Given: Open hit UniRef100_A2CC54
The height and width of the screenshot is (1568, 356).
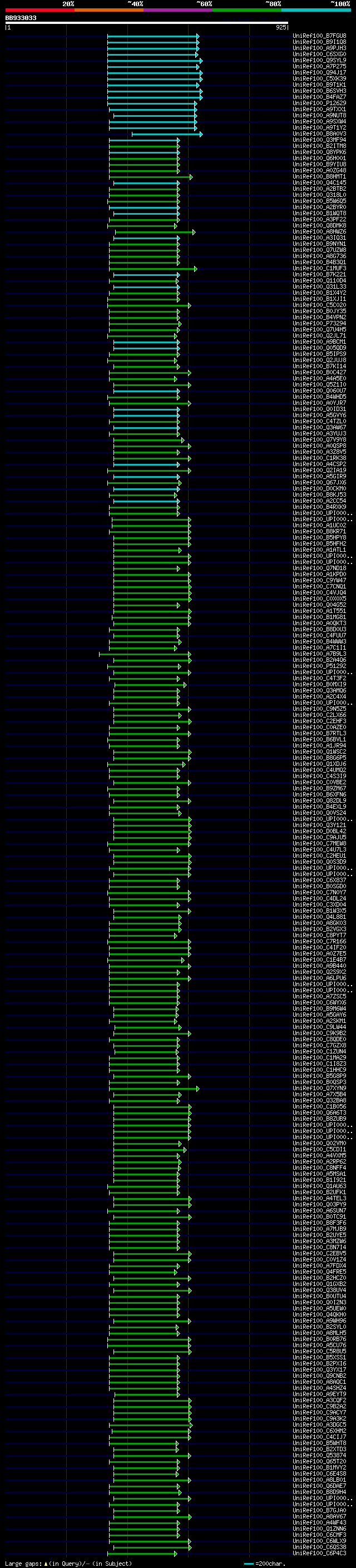Looking at the screenshot, I should (319, 501).
